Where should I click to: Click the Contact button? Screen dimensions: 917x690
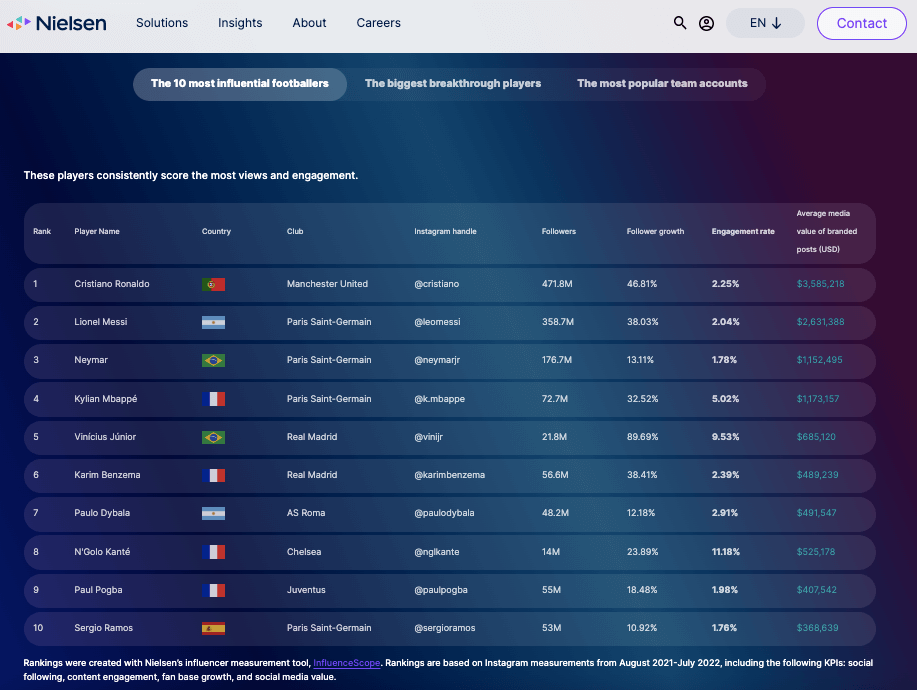pos(861,23)
